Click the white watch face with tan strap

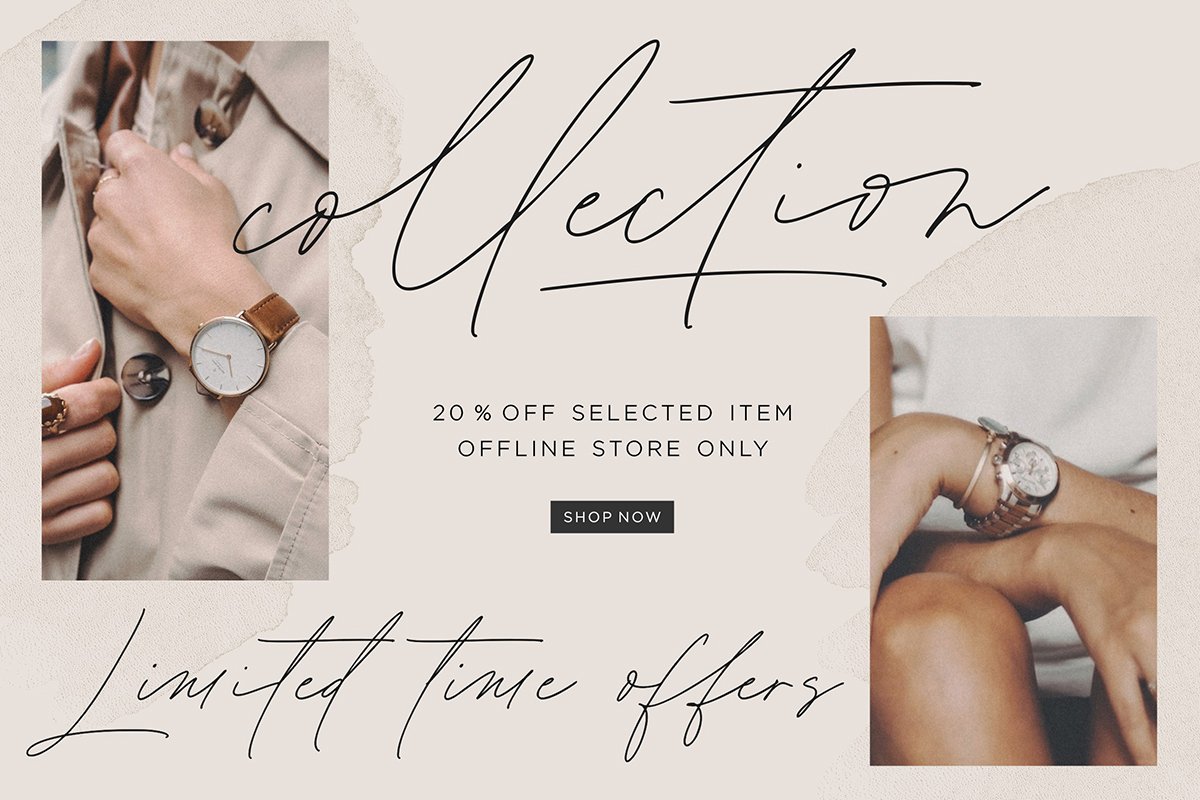(229, 356)
